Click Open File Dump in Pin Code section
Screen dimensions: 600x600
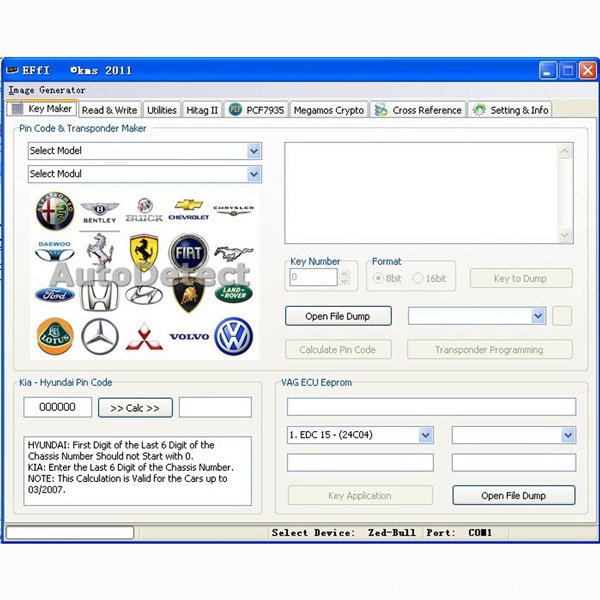[x=338, y=316]
